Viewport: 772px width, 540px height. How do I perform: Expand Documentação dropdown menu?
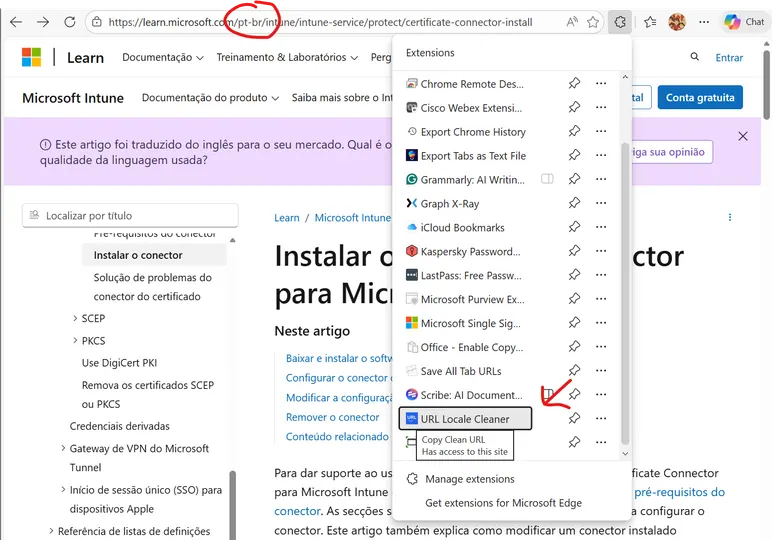163,58
